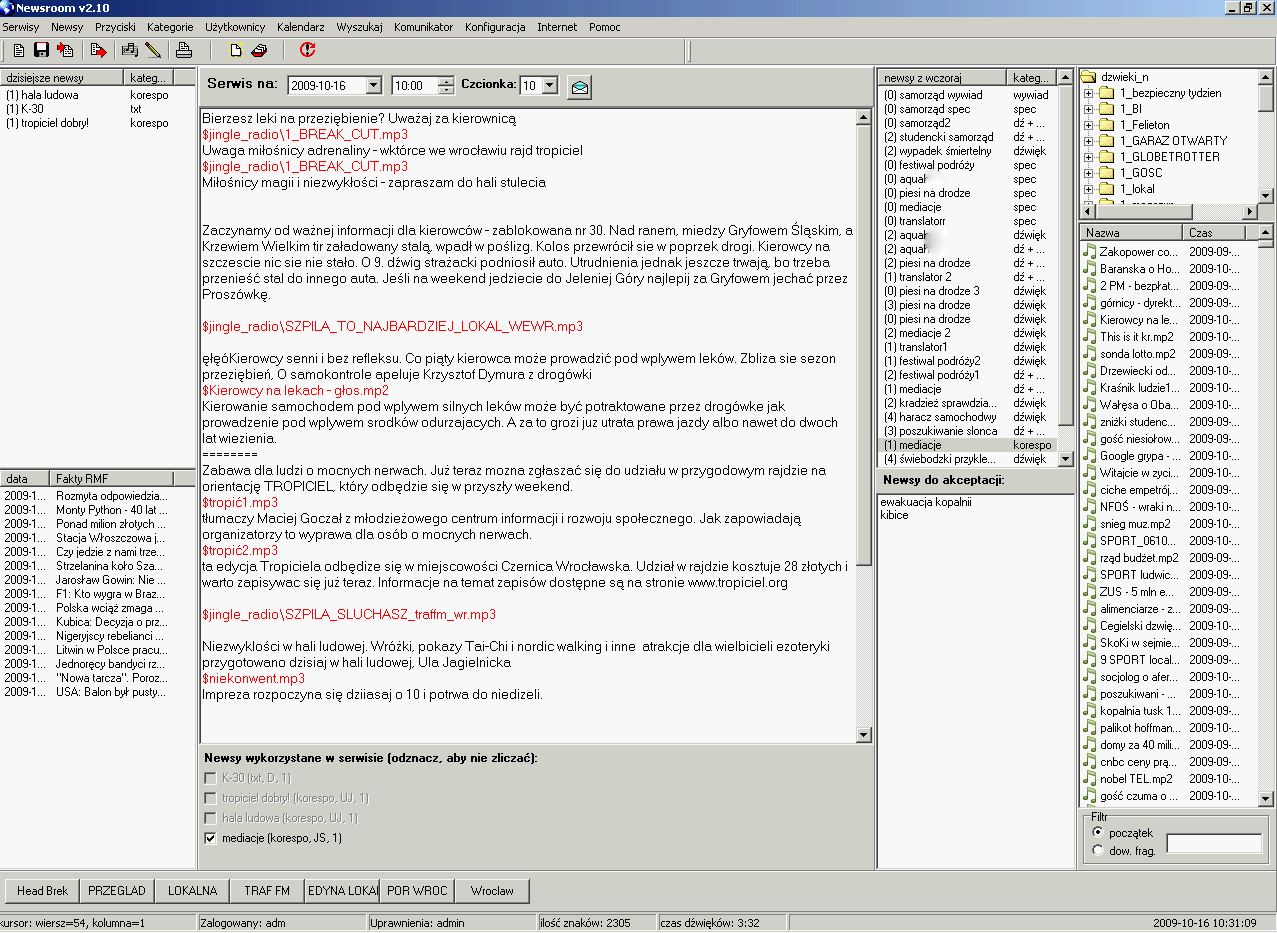Select 'kibice' in news awaiting acceptance
Screen dimensions: 1277x933
pos(894,516)
